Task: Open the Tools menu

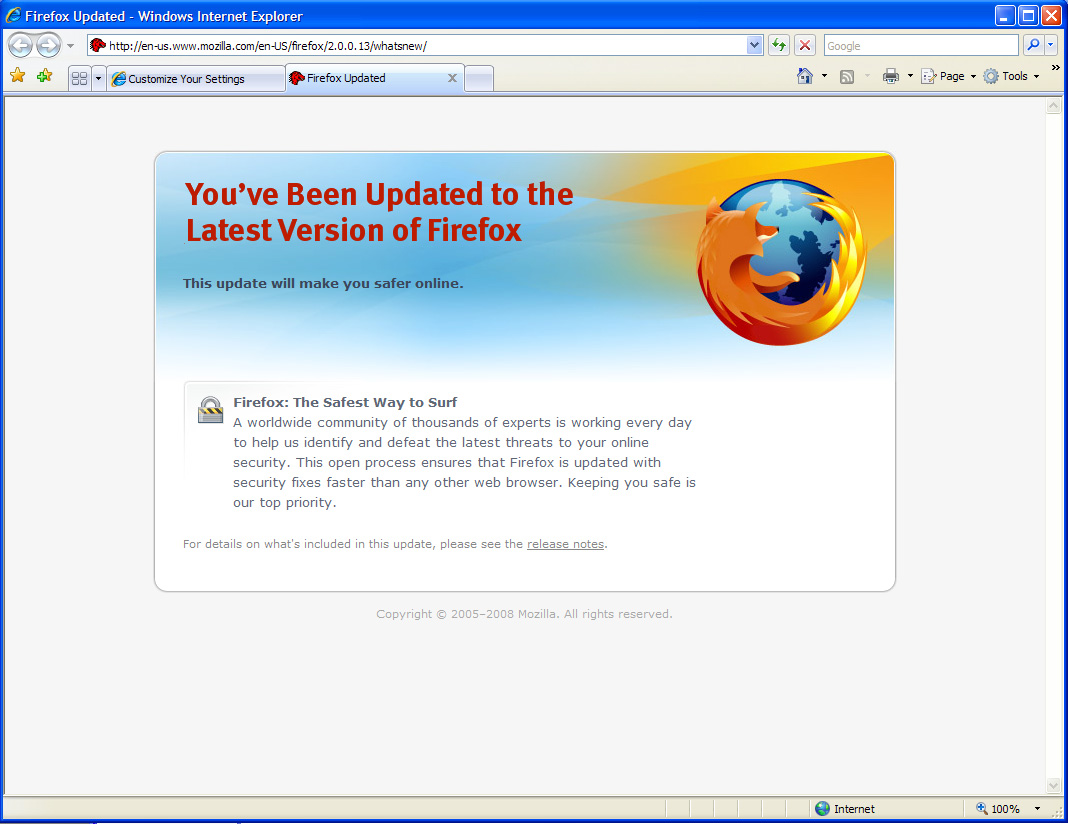Action: 1011,76
